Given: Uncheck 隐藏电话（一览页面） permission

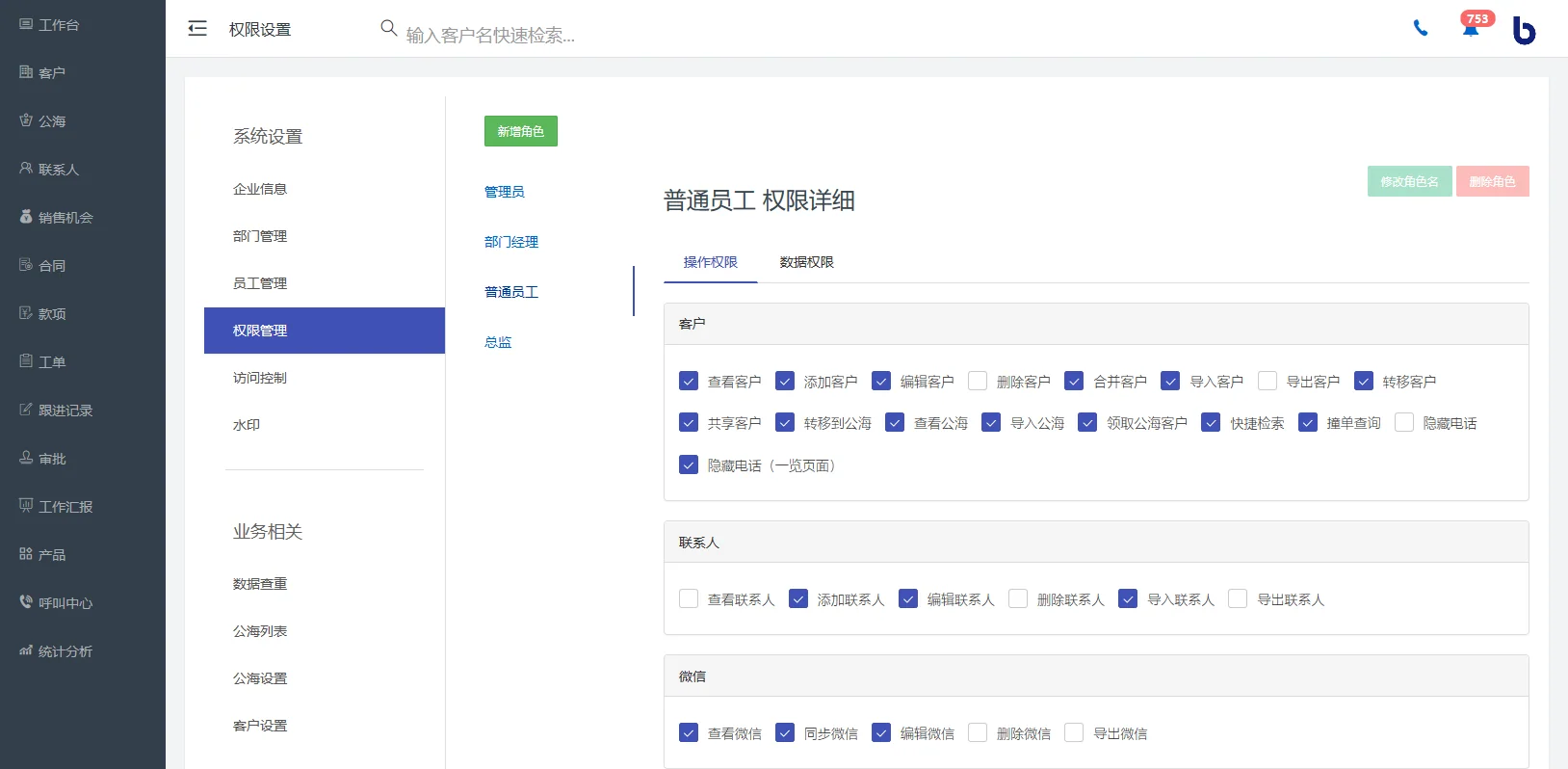Looking at the screenshot, I should (689, 464).
